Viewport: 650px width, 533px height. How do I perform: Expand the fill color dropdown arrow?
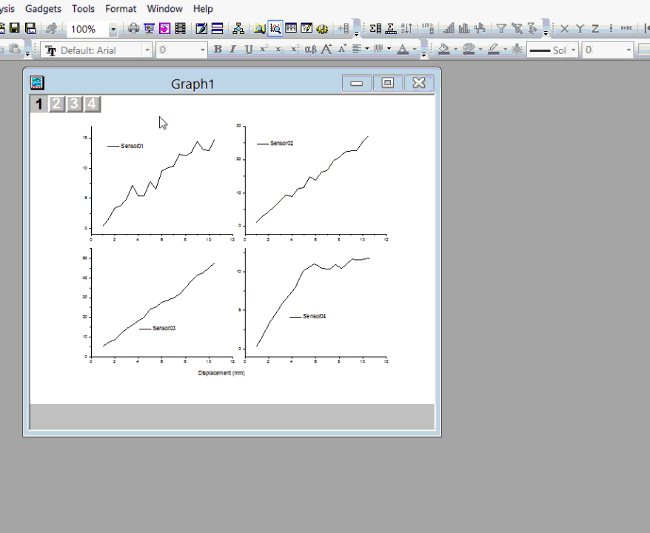pos(456,49)
